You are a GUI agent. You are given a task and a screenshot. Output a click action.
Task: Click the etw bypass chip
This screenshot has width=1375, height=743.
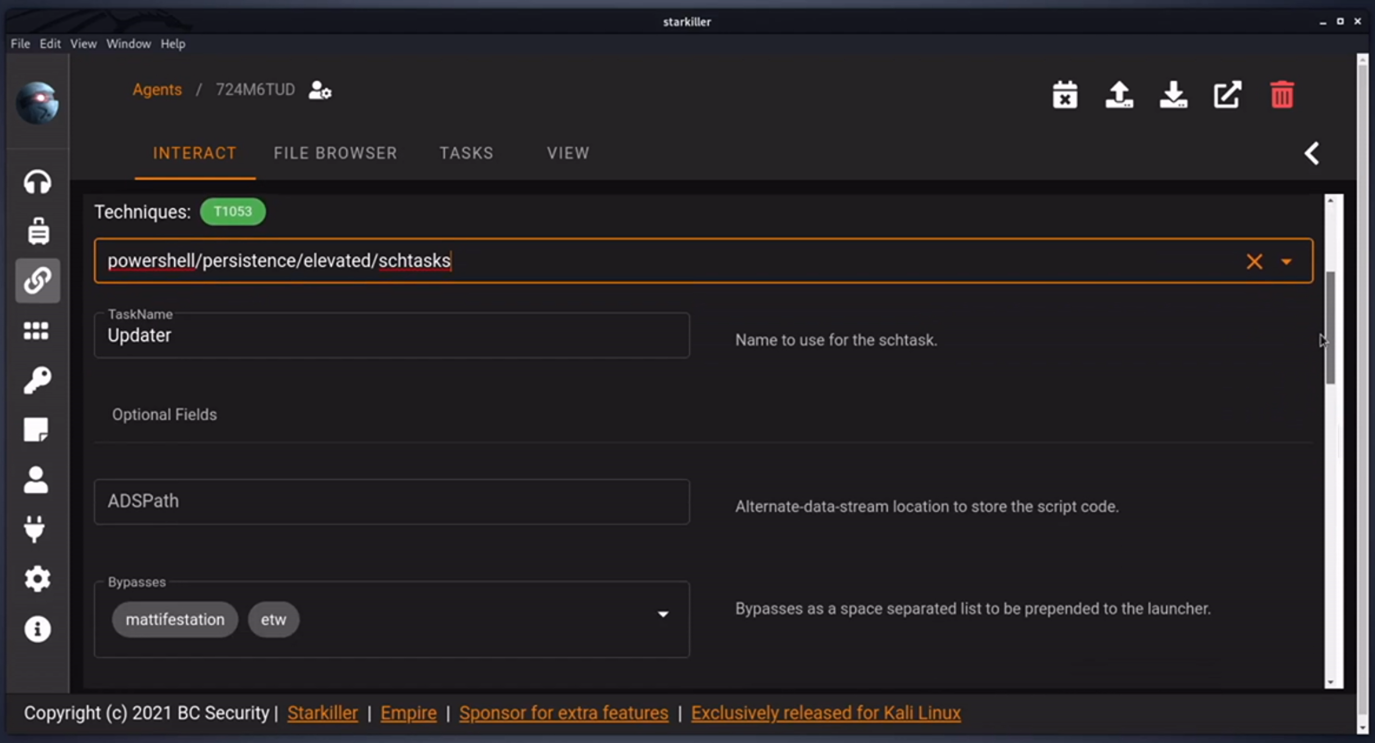[x=273, y=620]
